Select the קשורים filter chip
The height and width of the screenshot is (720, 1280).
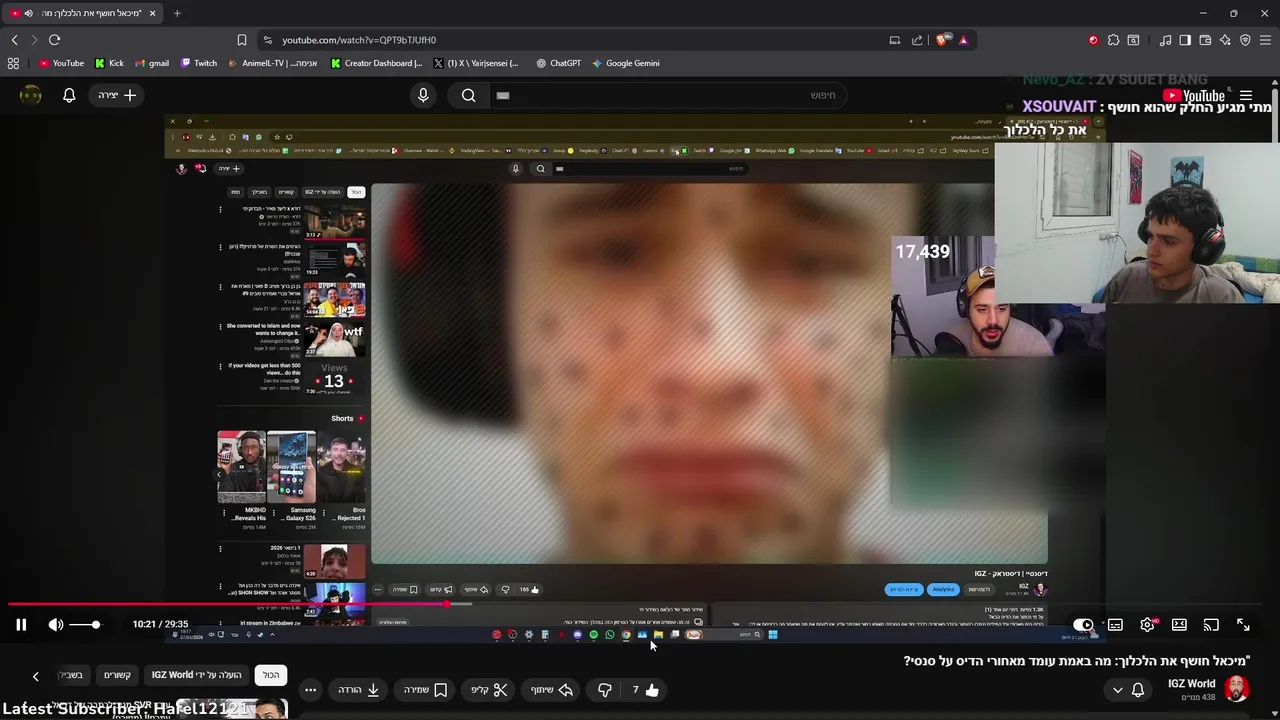[118, 675]
